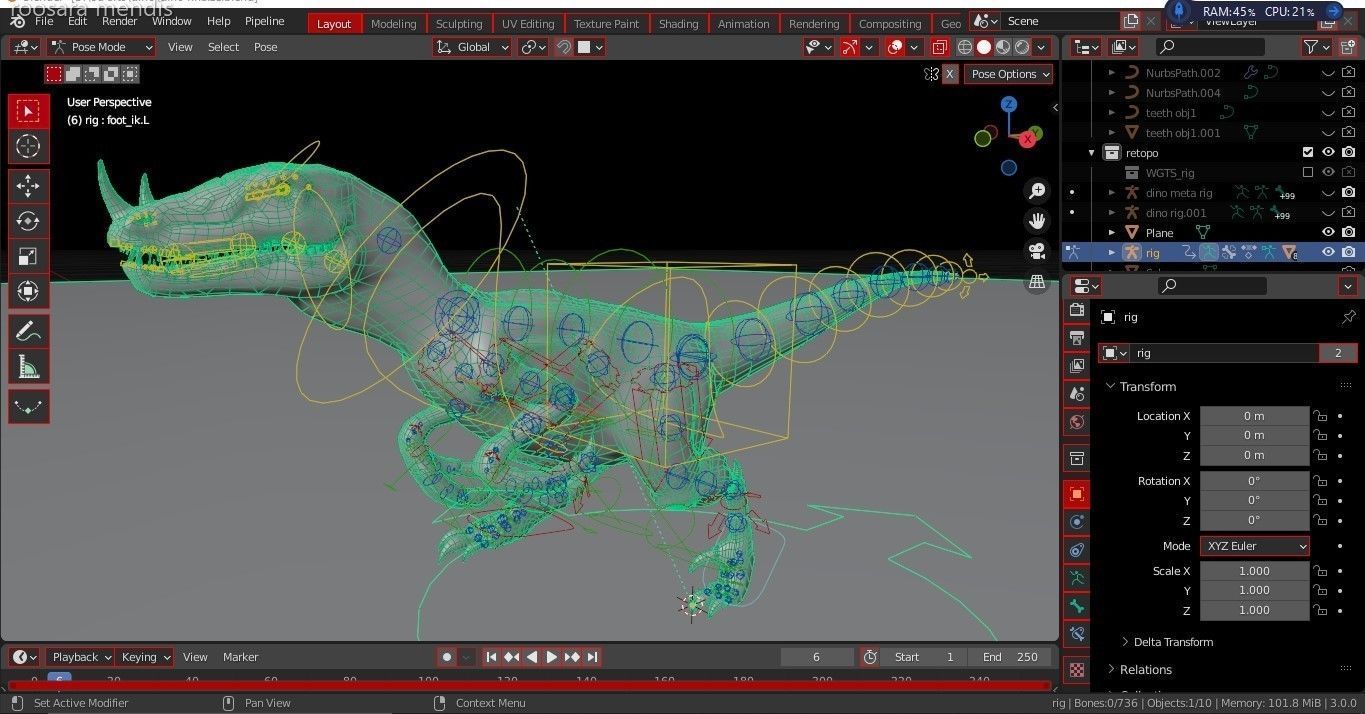Pick the Scale tool

coord(28,256)
